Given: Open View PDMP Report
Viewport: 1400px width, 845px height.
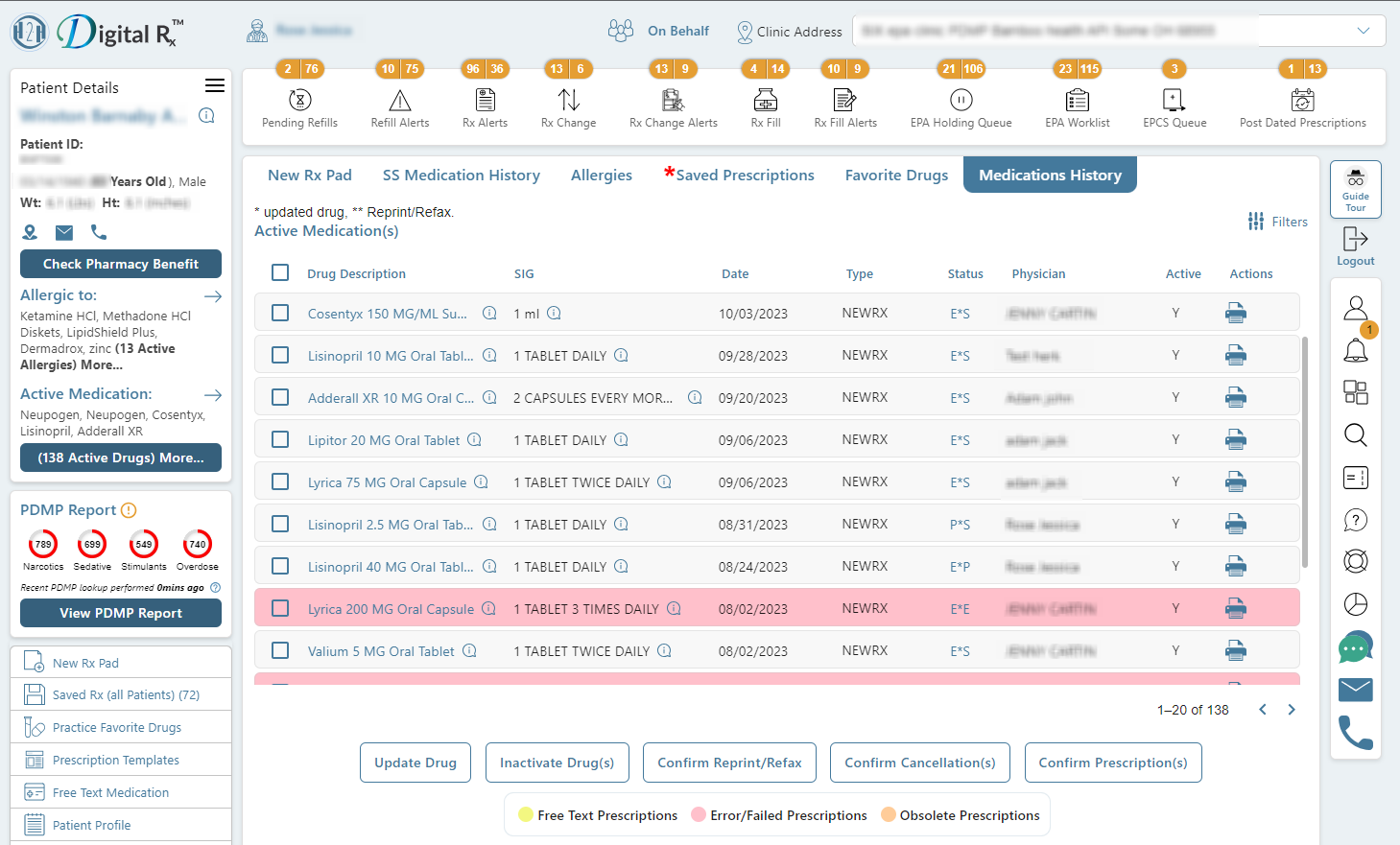Looking at the screenshot, I should pyautogui.click(x=121, y=613).
